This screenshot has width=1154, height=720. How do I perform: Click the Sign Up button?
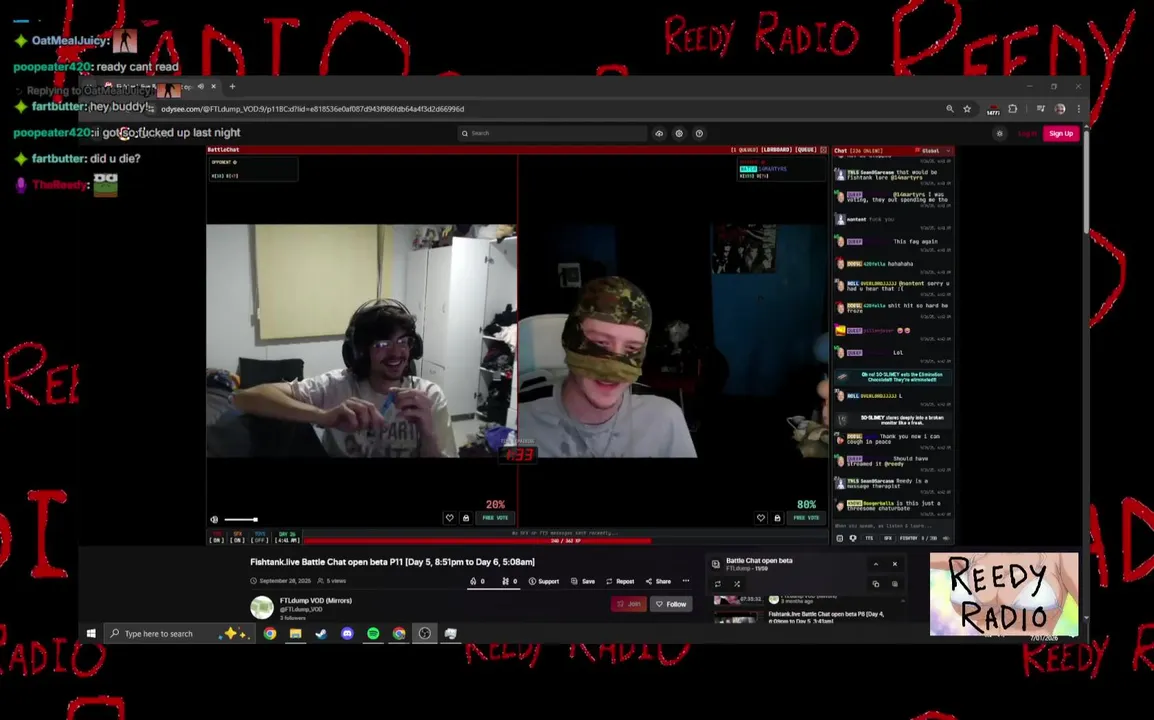tap(1061, 133)
